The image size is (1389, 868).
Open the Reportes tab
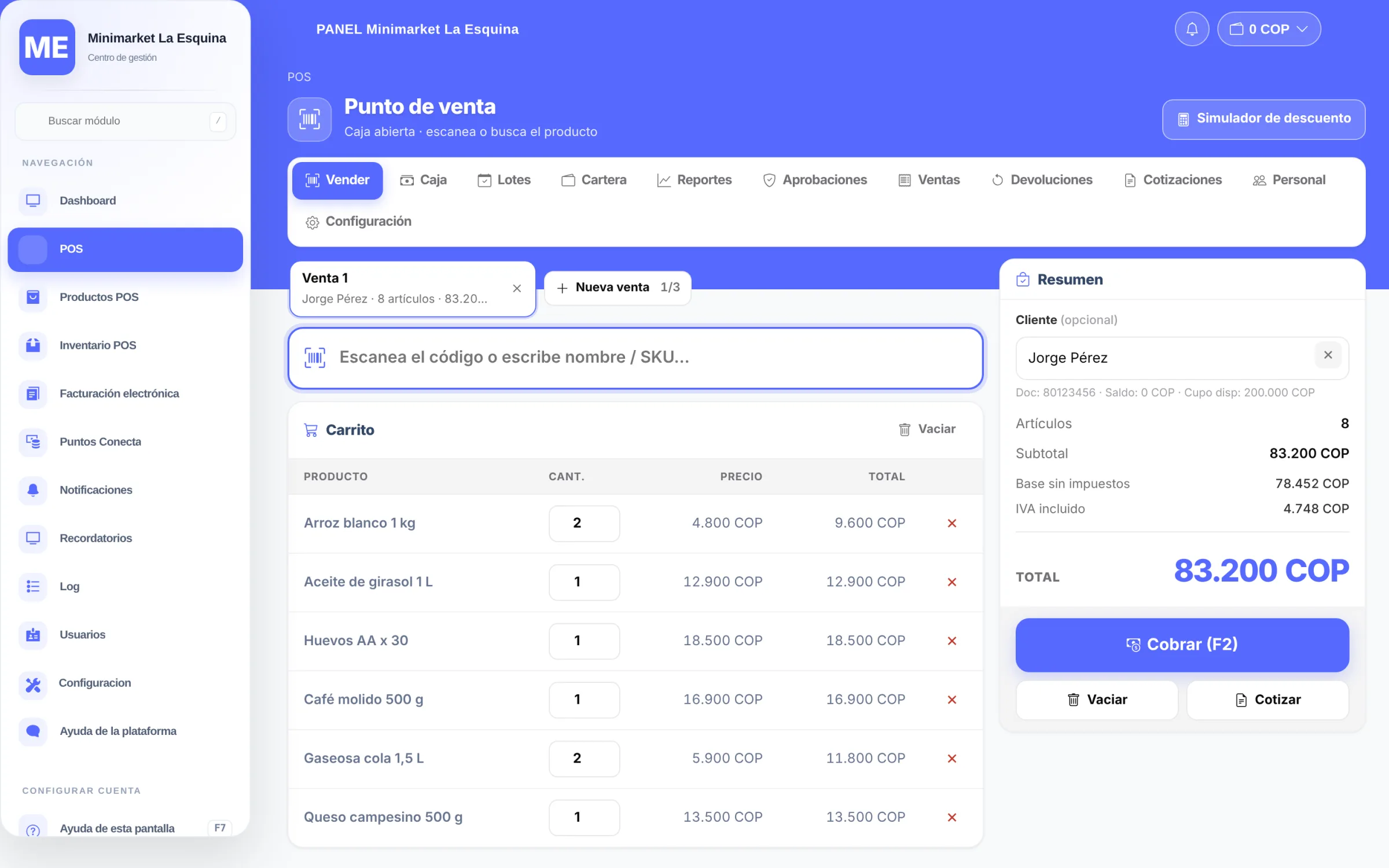coord(694,180)
